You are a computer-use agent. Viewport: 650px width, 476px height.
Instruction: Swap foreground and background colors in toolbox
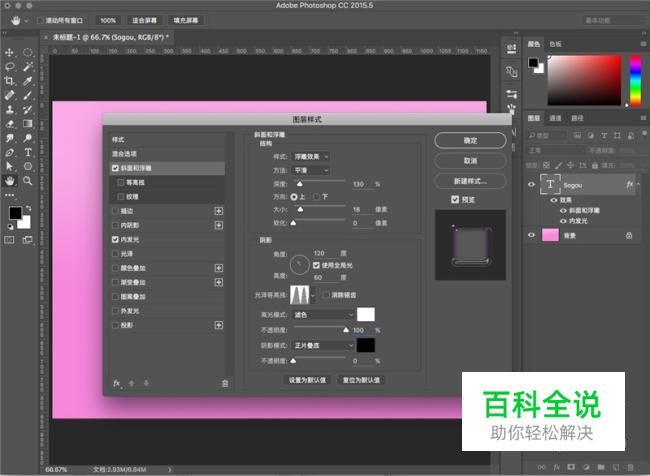(29, 207)
